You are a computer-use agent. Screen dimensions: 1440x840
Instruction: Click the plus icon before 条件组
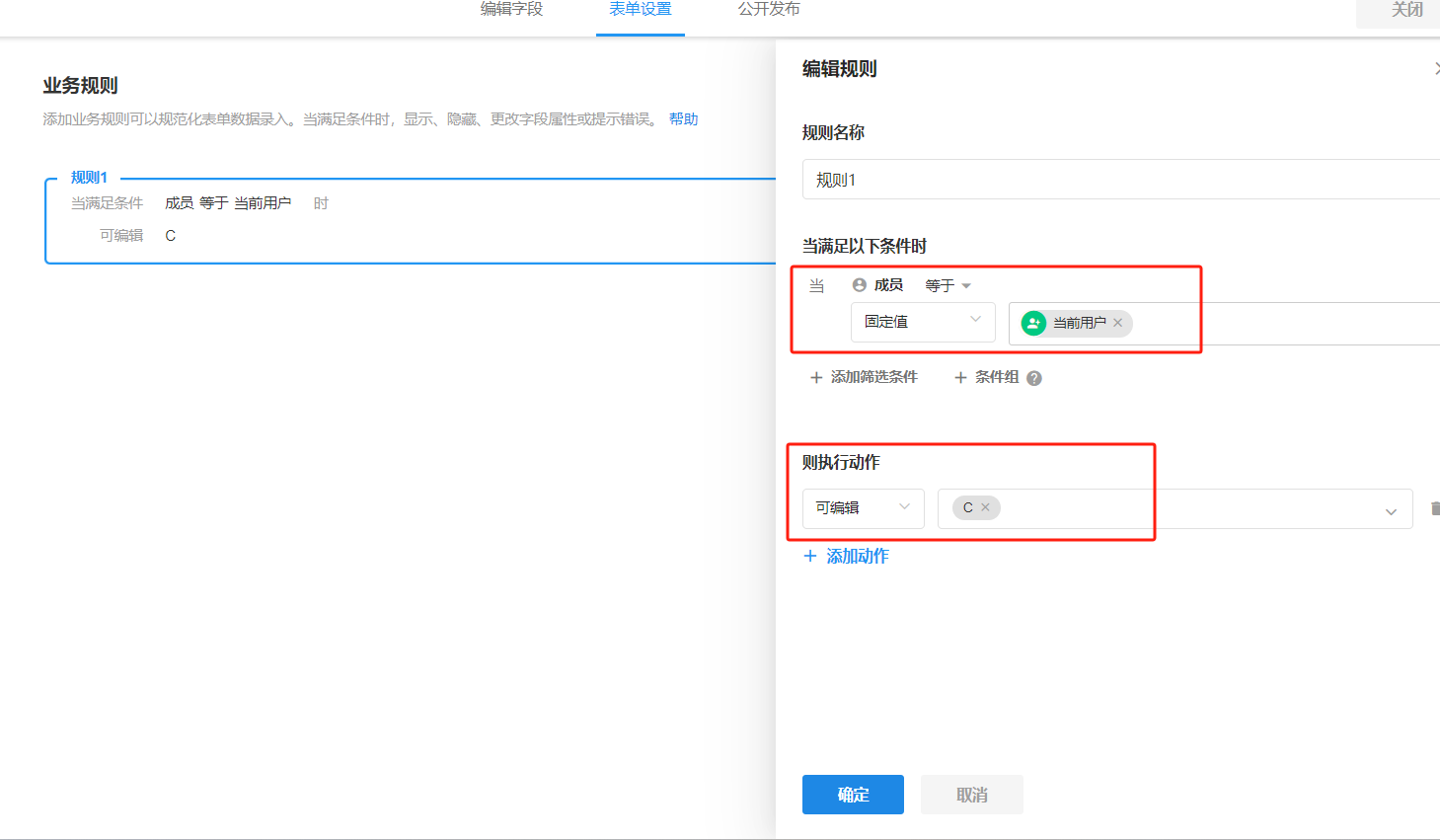coord(960,378)
